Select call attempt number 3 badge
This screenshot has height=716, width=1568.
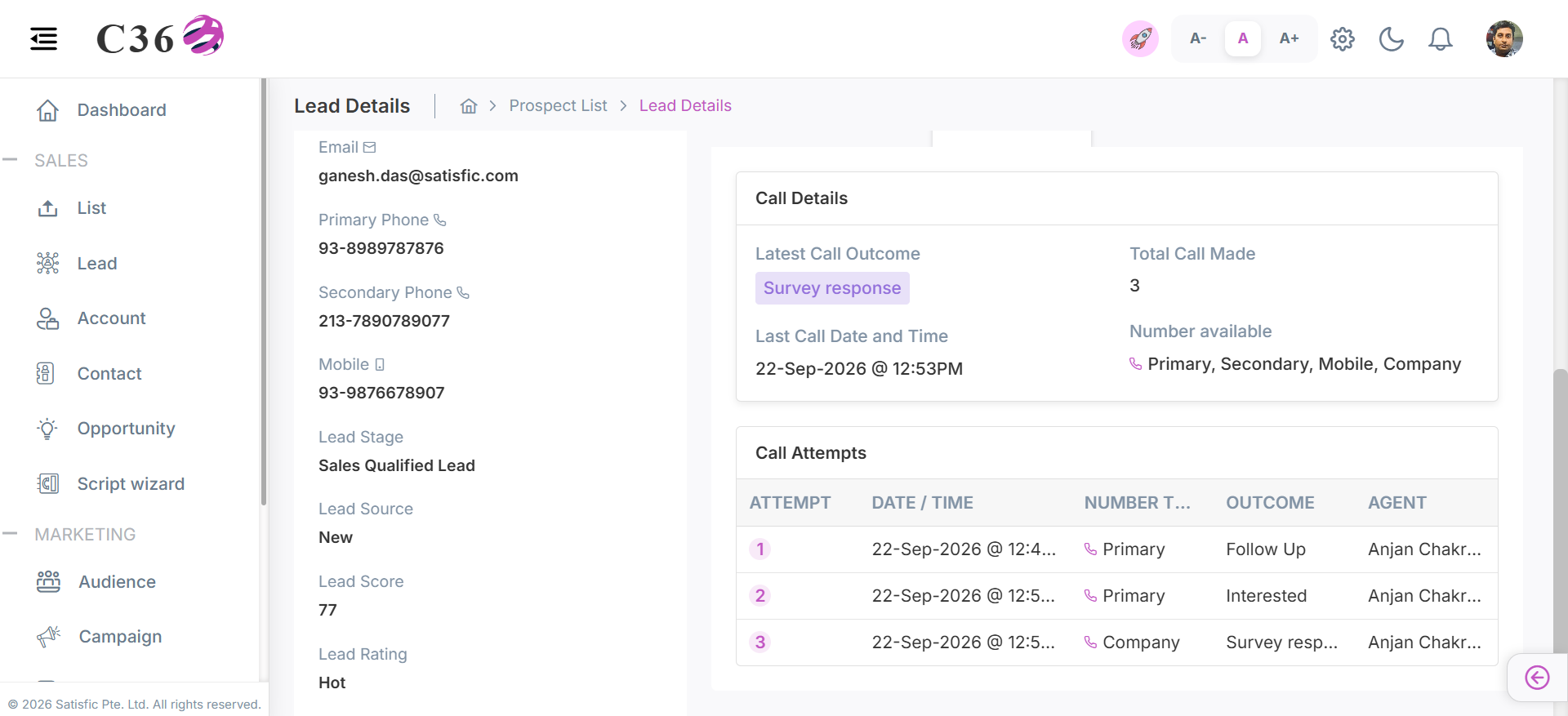(760, 643)
